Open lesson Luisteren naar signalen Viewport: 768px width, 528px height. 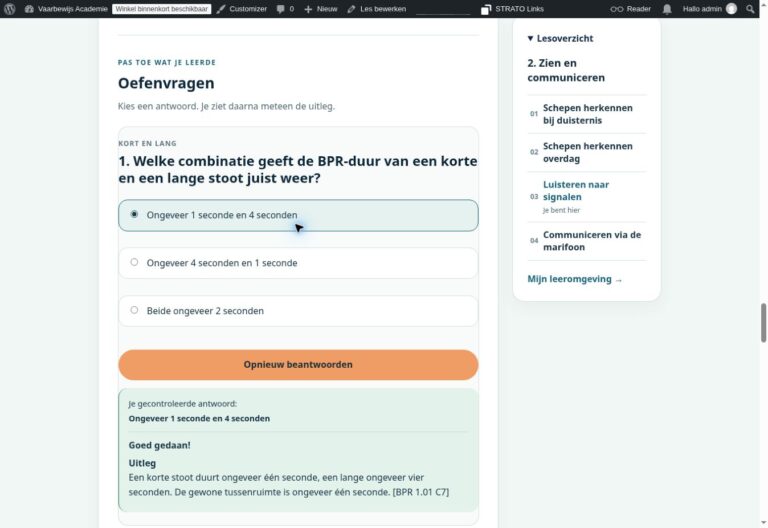tap(576, 191)
